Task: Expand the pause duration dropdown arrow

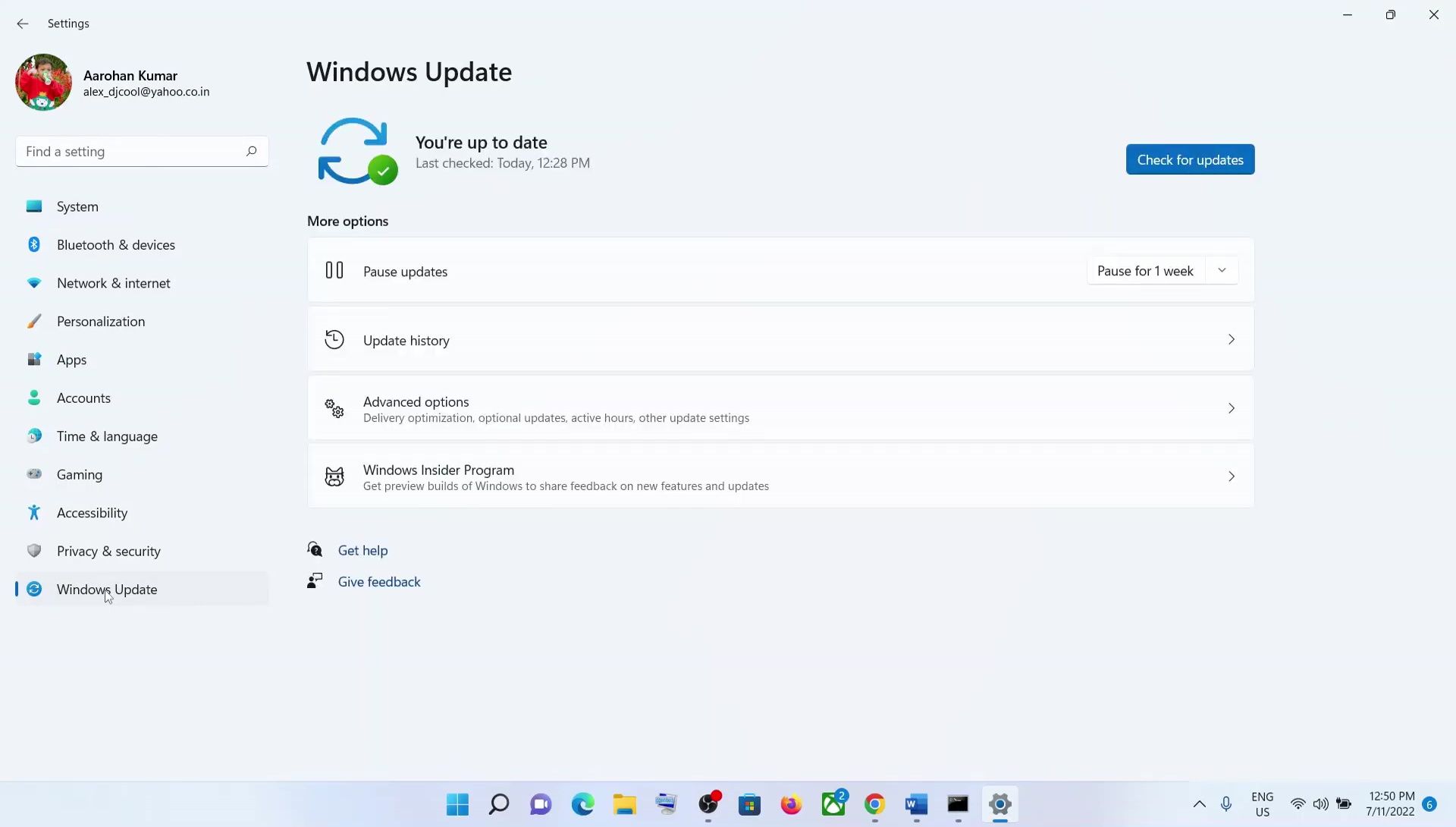Action: (1222, 271)
